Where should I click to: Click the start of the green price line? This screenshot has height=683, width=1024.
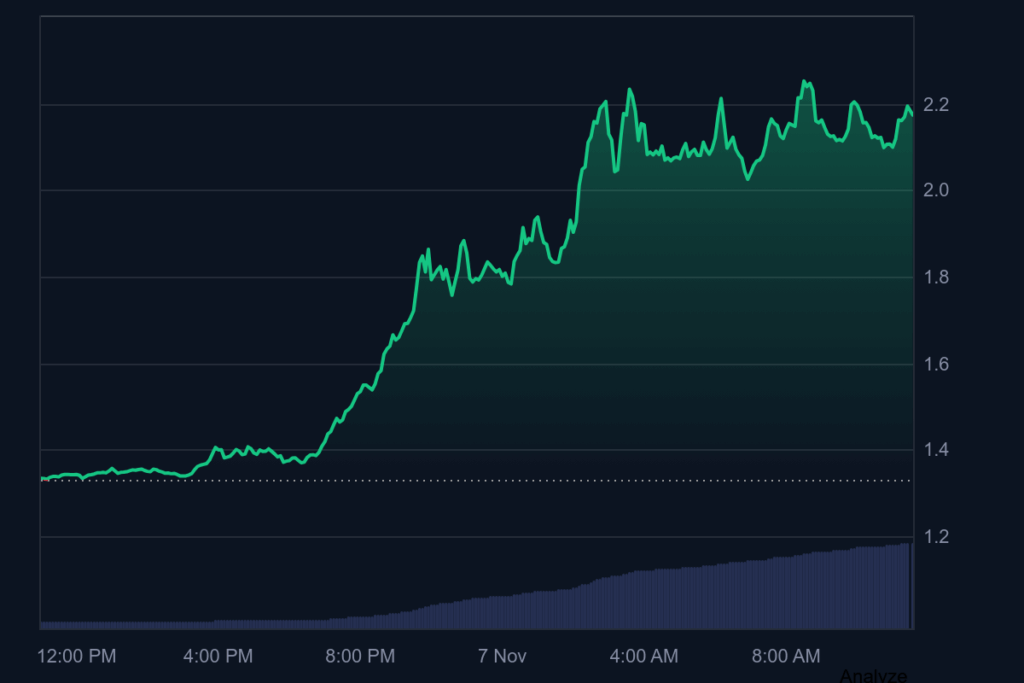(42, 479)
